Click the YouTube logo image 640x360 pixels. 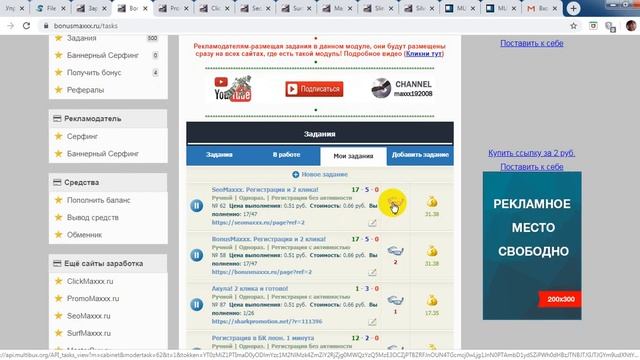(233, 89)
